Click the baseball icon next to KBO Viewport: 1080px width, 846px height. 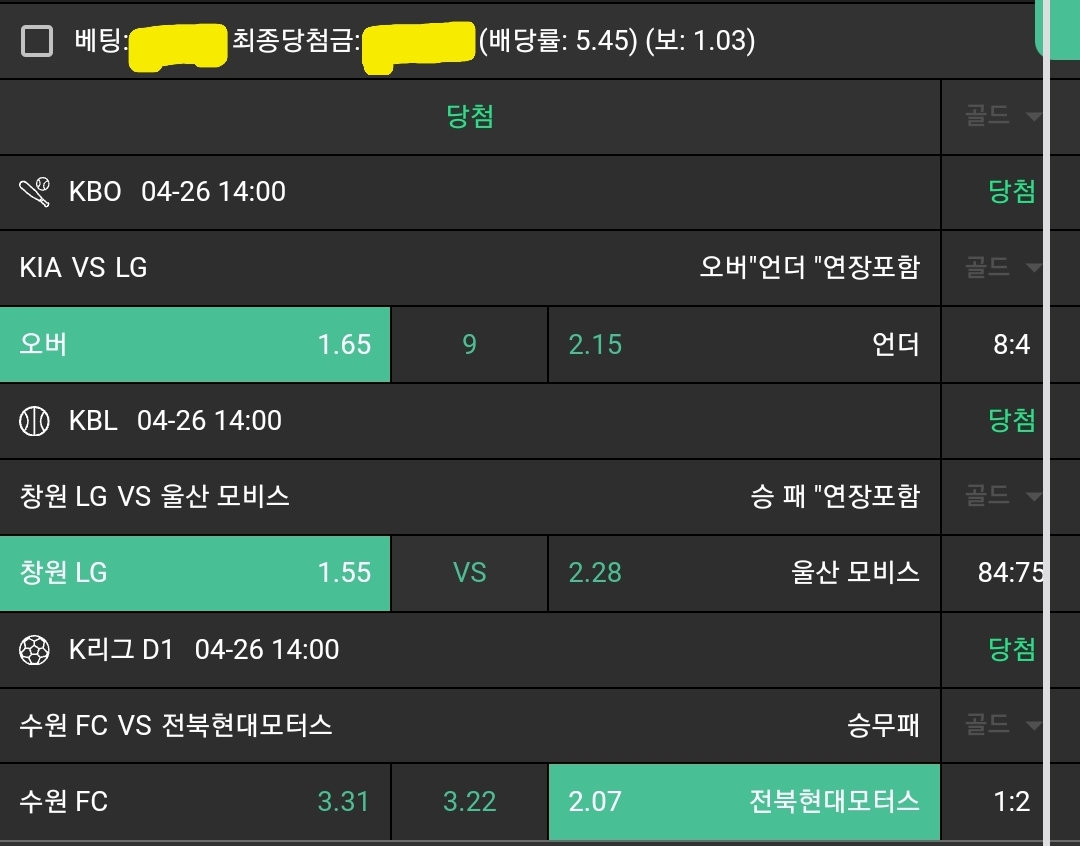(35, 192)
